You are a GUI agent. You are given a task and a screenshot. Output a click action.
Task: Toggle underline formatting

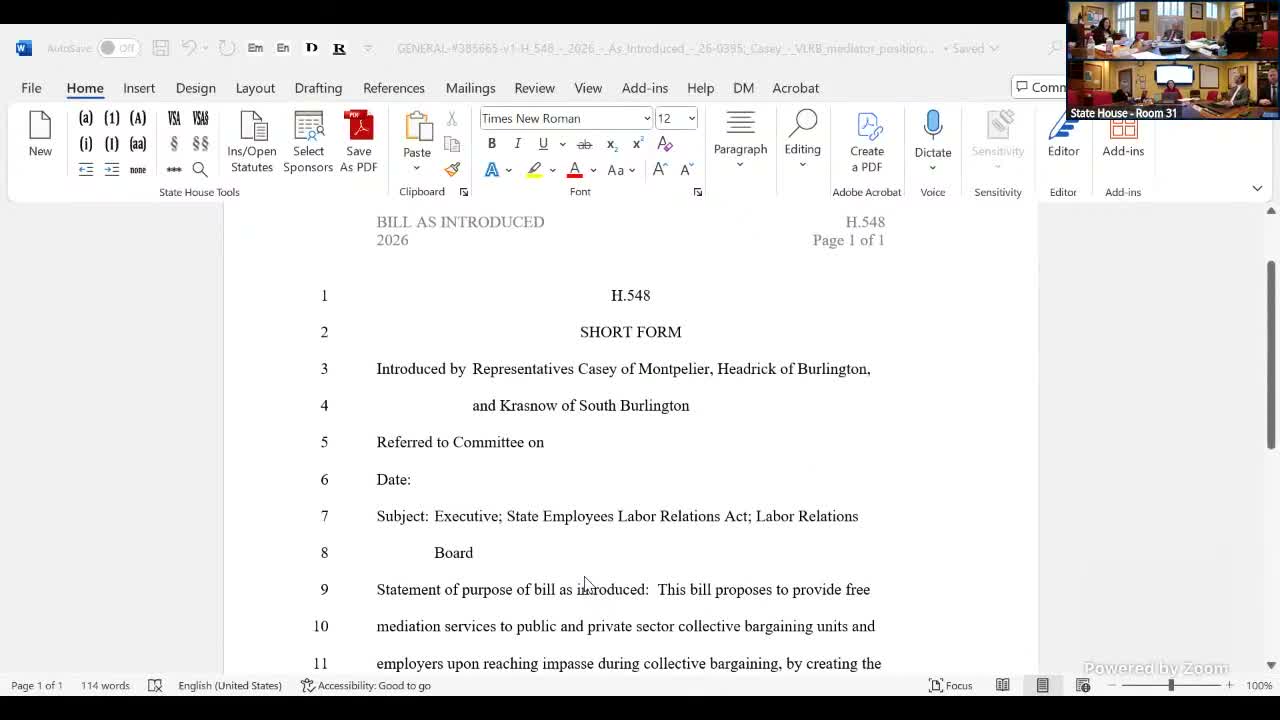[541, 144]
